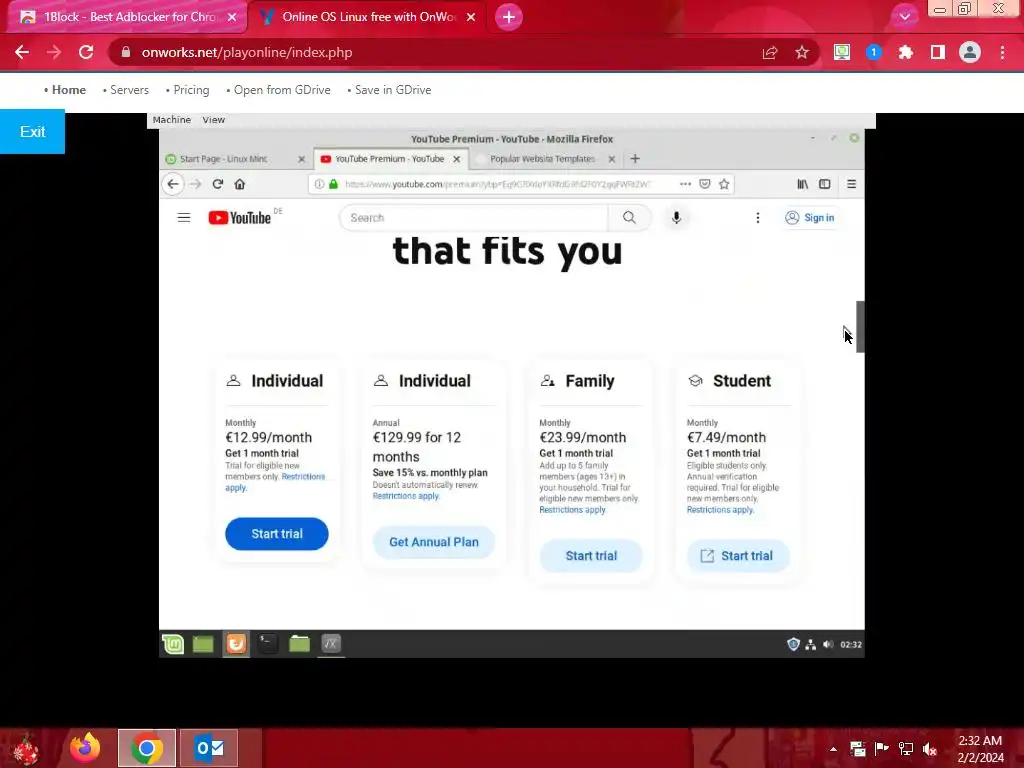Close the YouTube Premium Firefox tab
Viewport: 1024px width, 768px height.
[x=456, y=159]
